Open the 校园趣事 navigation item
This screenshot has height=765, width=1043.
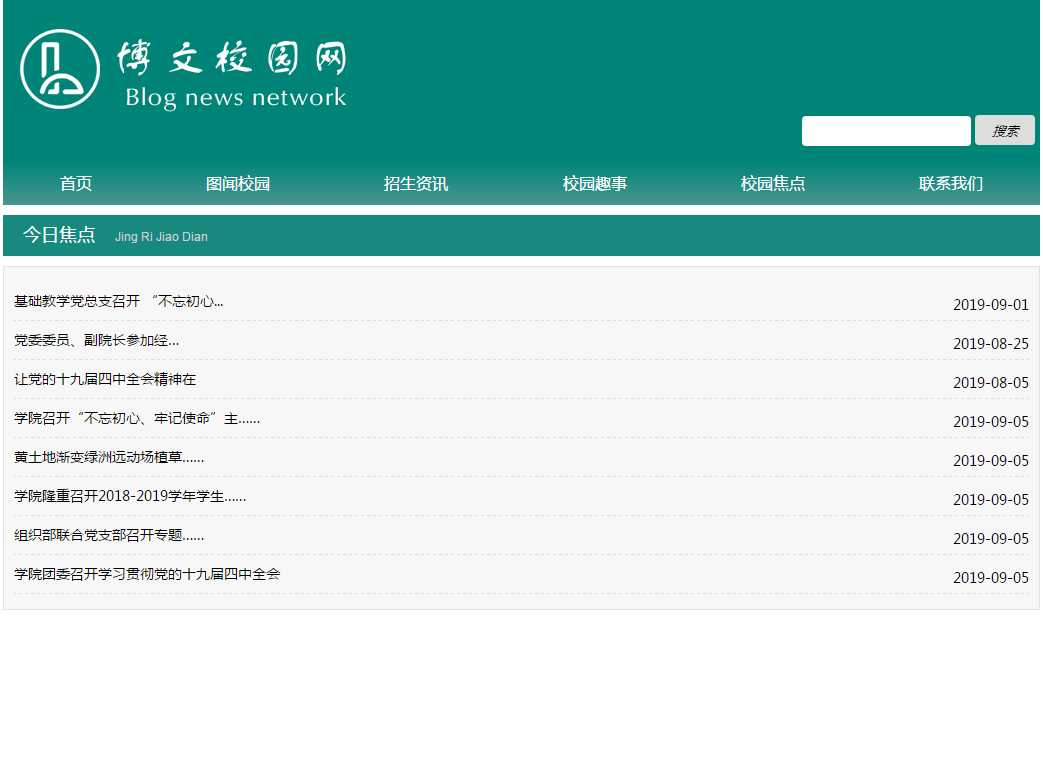tap(595, 184)
